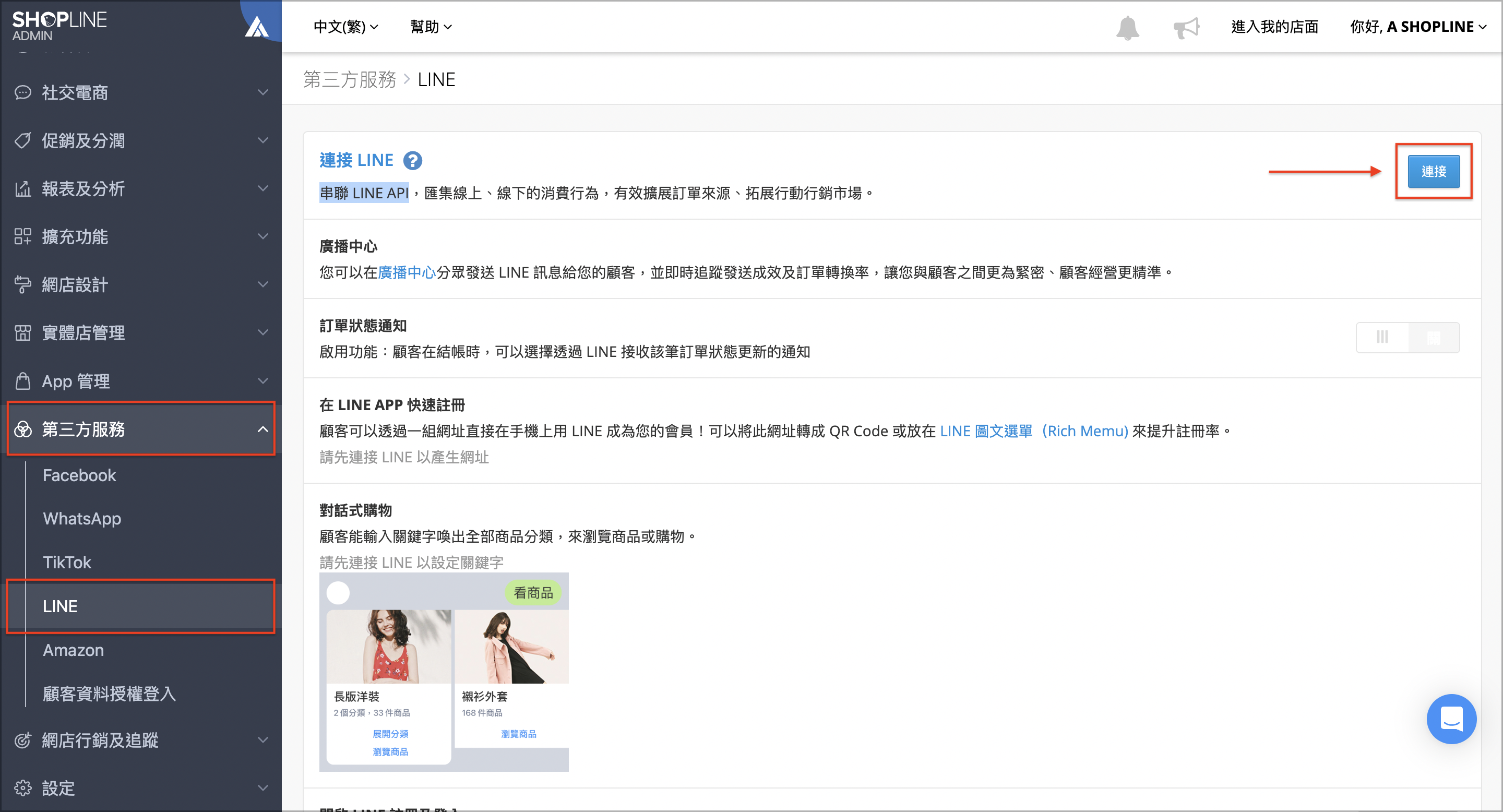This screenshot has height=812, width=1503.
Task: Click the '請先連接 LINE 以設定關鍵字' text
Action: pyautogui.click(x=411, y=563)
